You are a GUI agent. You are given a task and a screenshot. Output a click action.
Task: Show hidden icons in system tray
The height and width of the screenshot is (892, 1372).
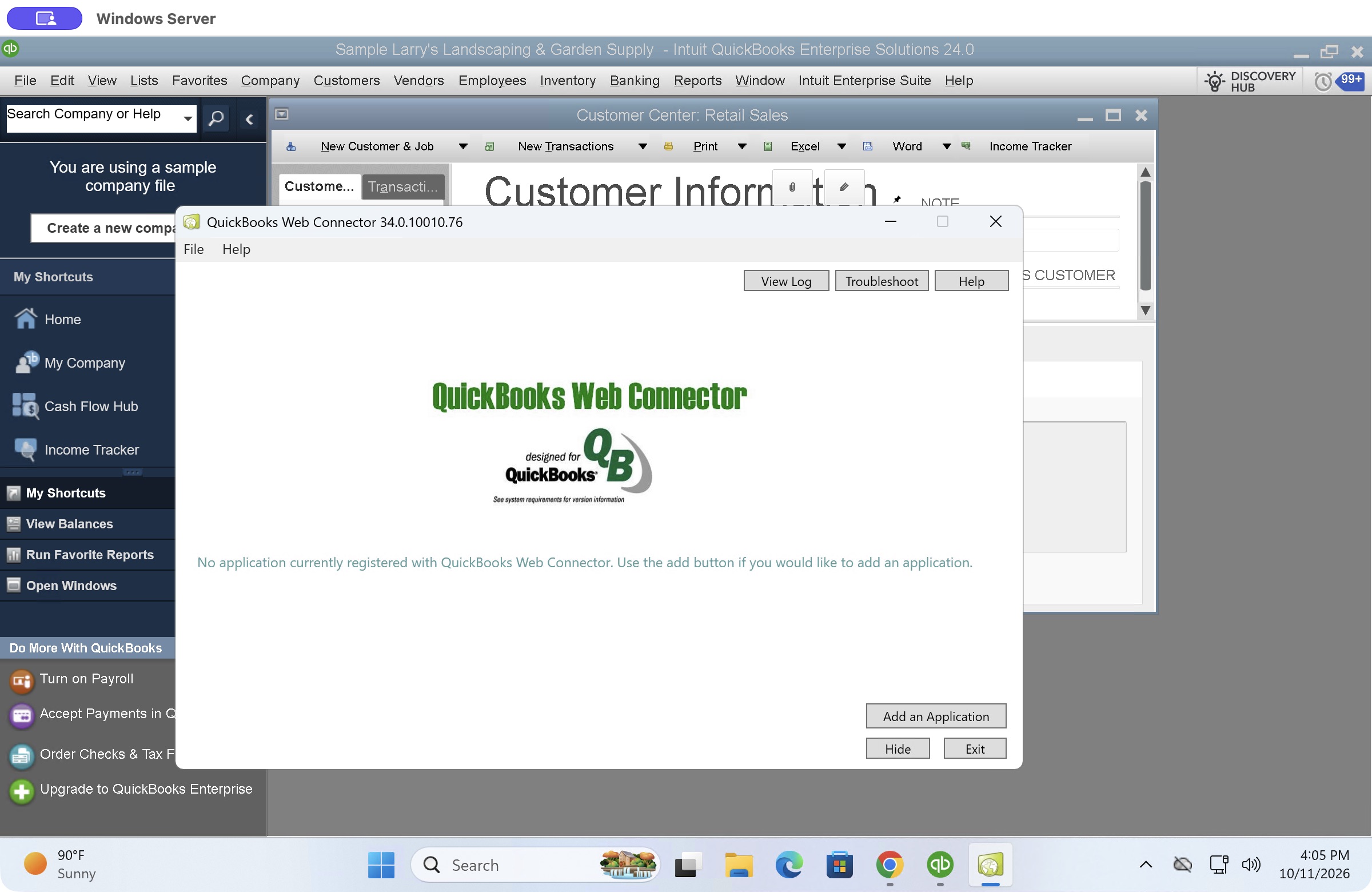[1146, 864]
